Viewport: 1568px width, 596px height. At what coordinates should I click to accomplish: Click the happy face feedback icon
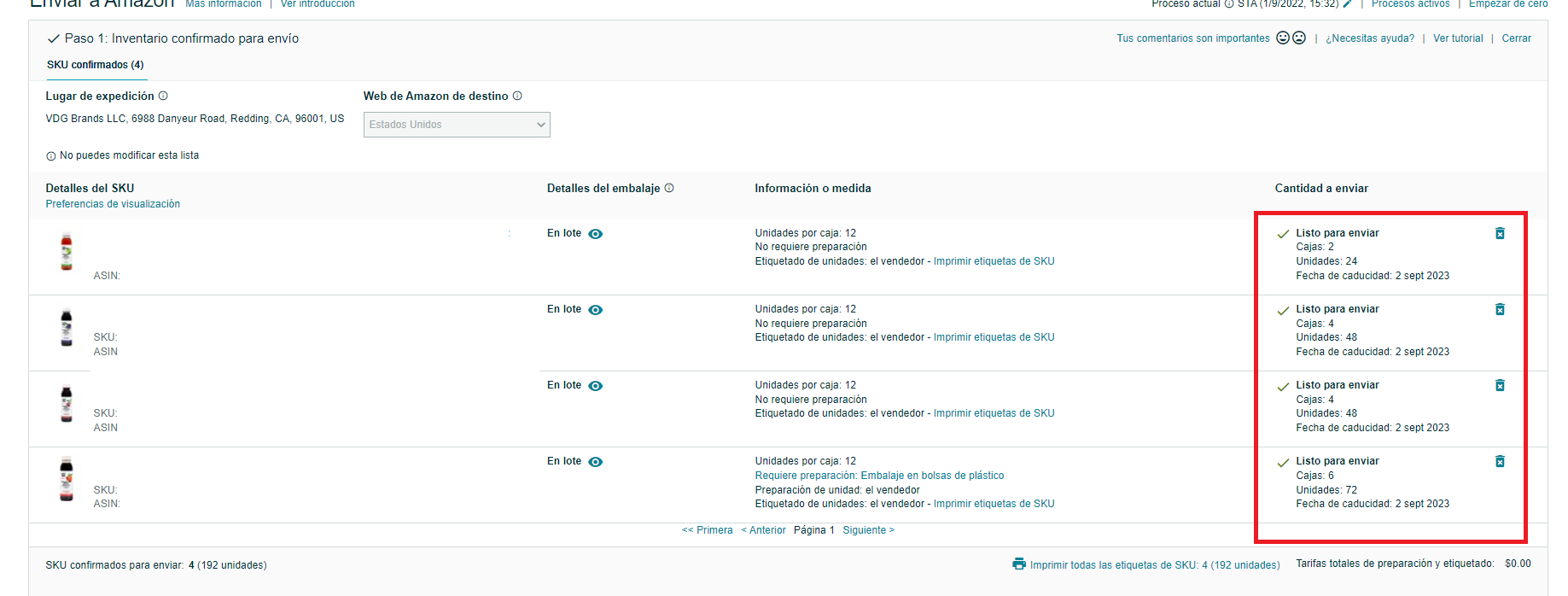click(x=1282, y=38)
